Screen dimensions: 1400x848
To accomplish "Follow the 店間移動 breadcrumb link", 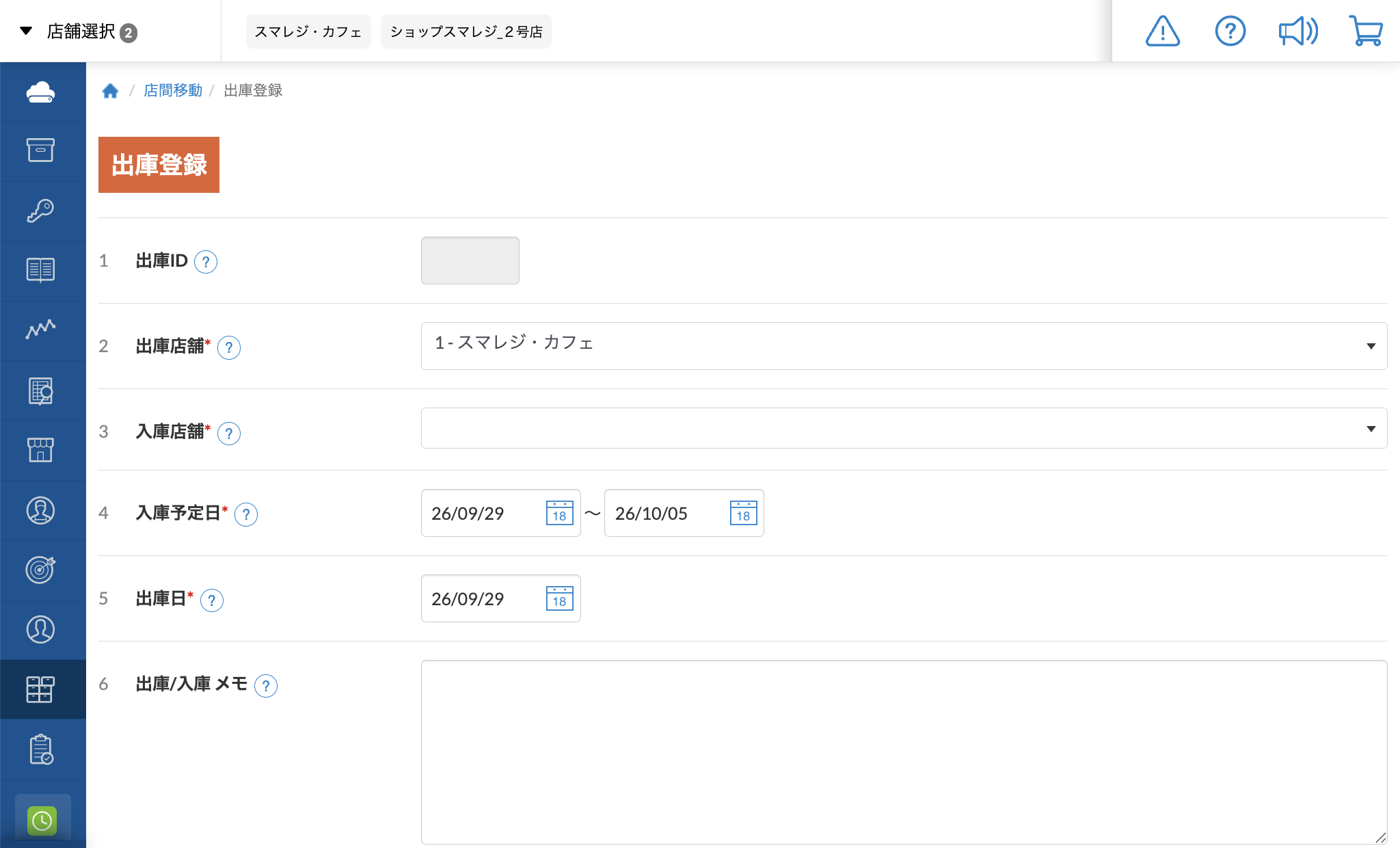I will 173,90.
